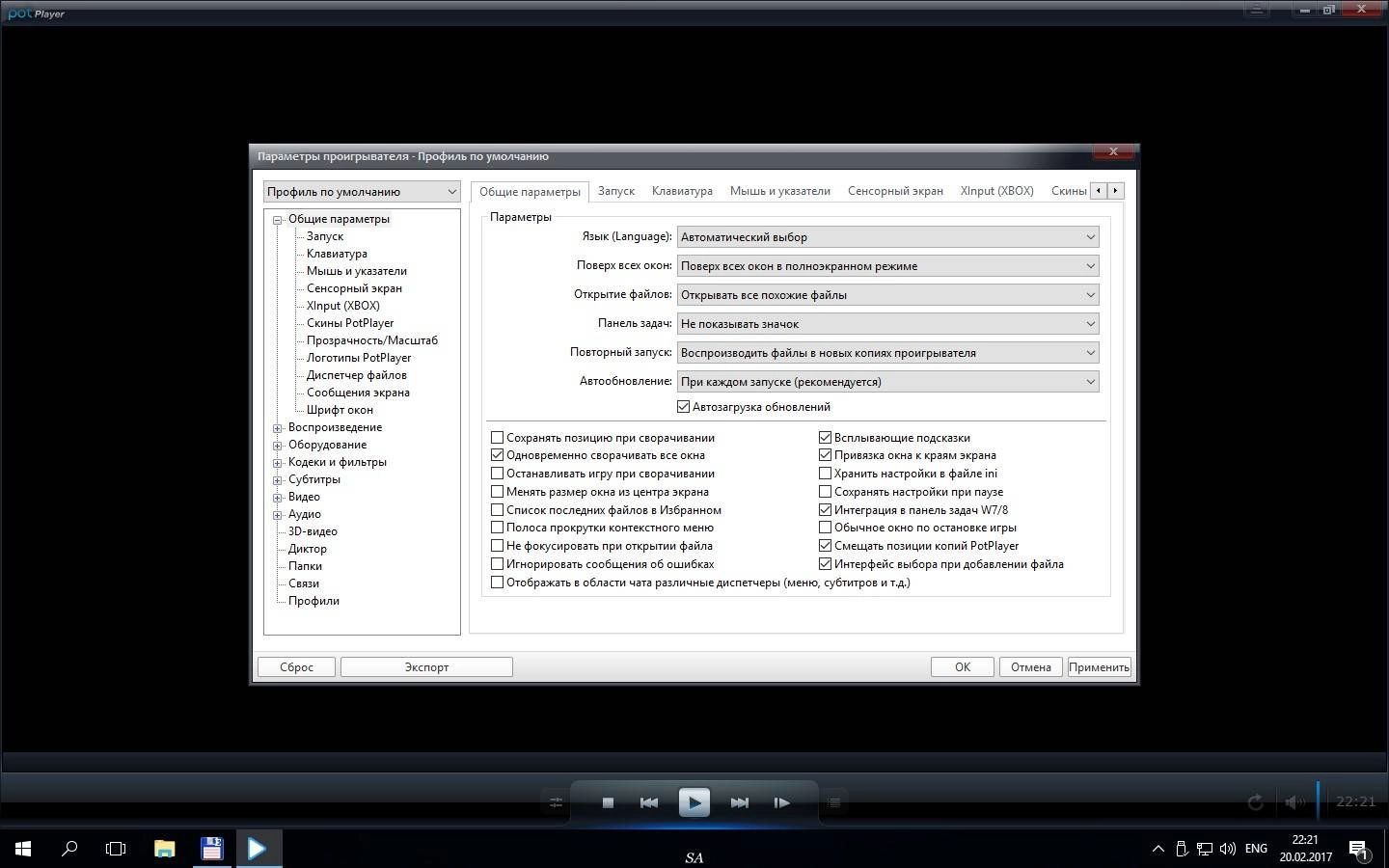This screenshot has width=1389, height=868.
Task: Click PotPlayer taskbar icon
Action: click(x=258, y=849)
